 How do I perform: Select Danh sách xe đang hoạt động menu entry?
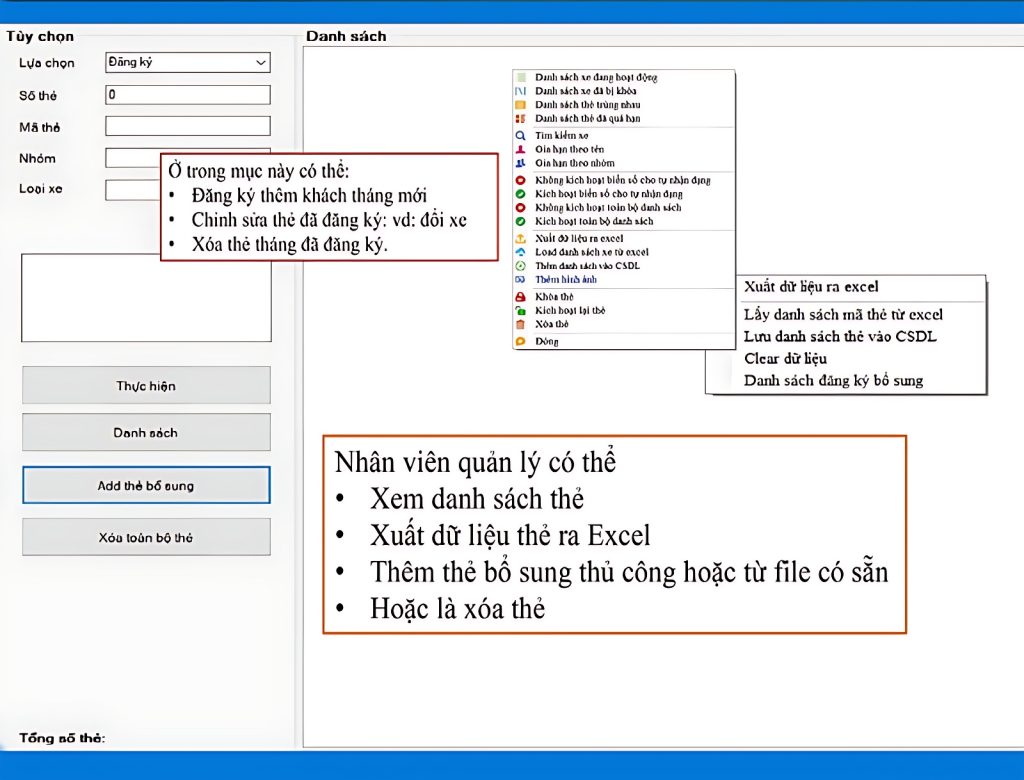pos(596,77)
